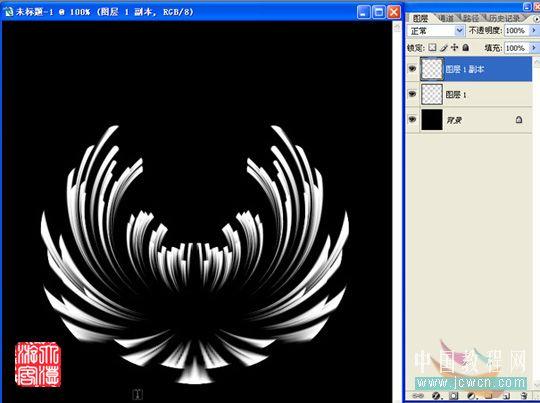The image size is (540, 403).
Task: Open the layers panel flyout menu
Action: (x=537, y=19)
